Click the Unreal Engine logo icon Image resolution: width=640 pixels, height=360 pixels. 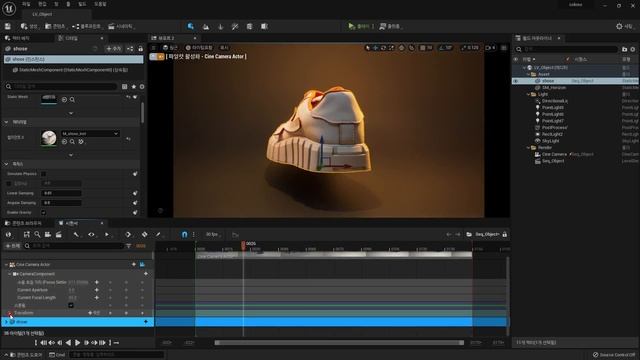pos(9,8)
